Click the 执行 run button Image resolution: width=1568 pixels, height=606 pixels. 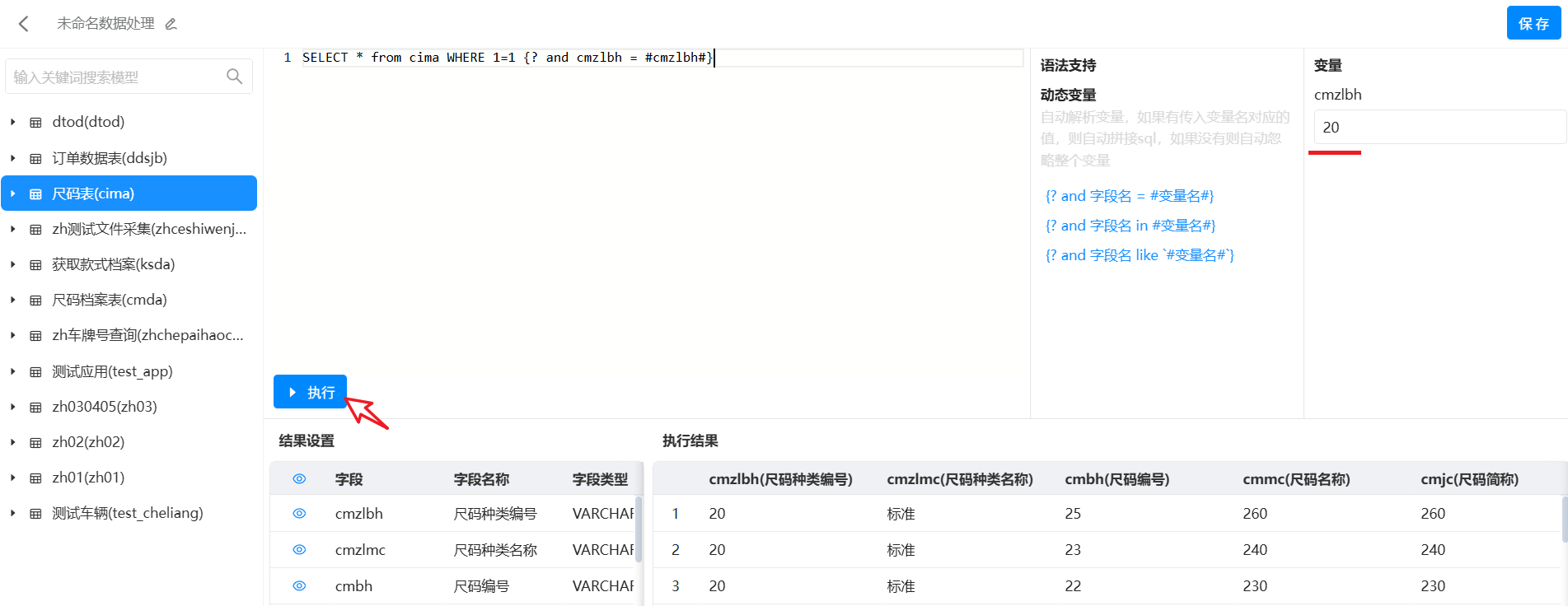click(310, 393)
